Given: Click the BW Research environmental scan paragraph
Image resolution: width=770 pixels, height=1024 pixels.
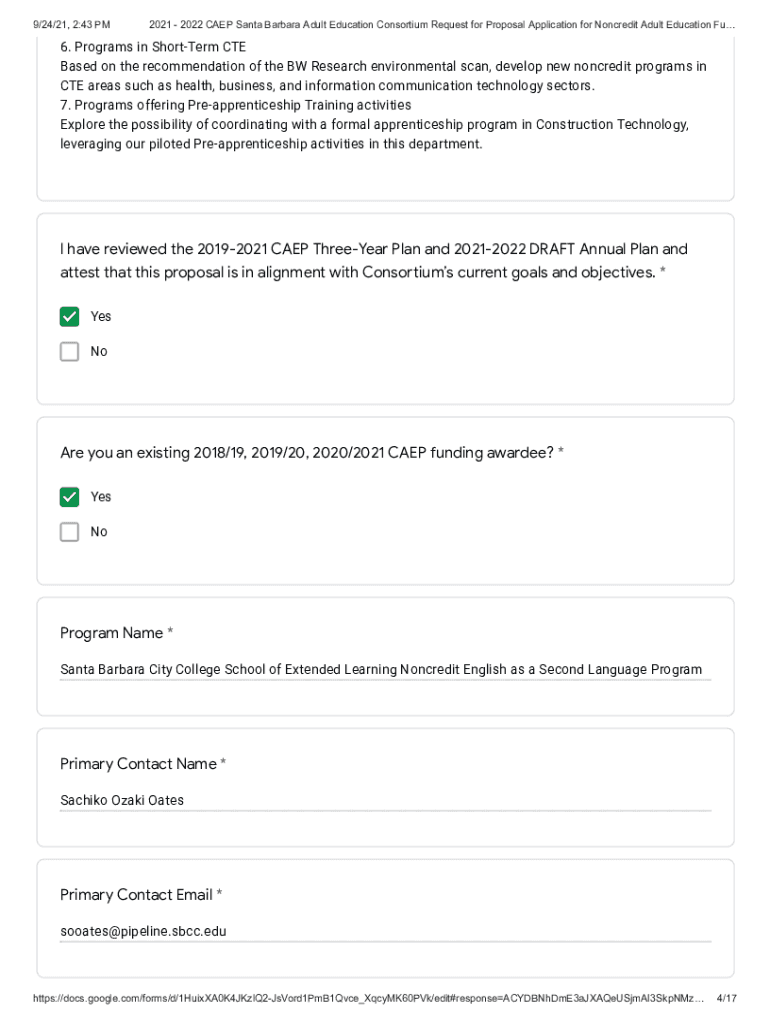Looking at the screenshot, I should click(383, 76).
